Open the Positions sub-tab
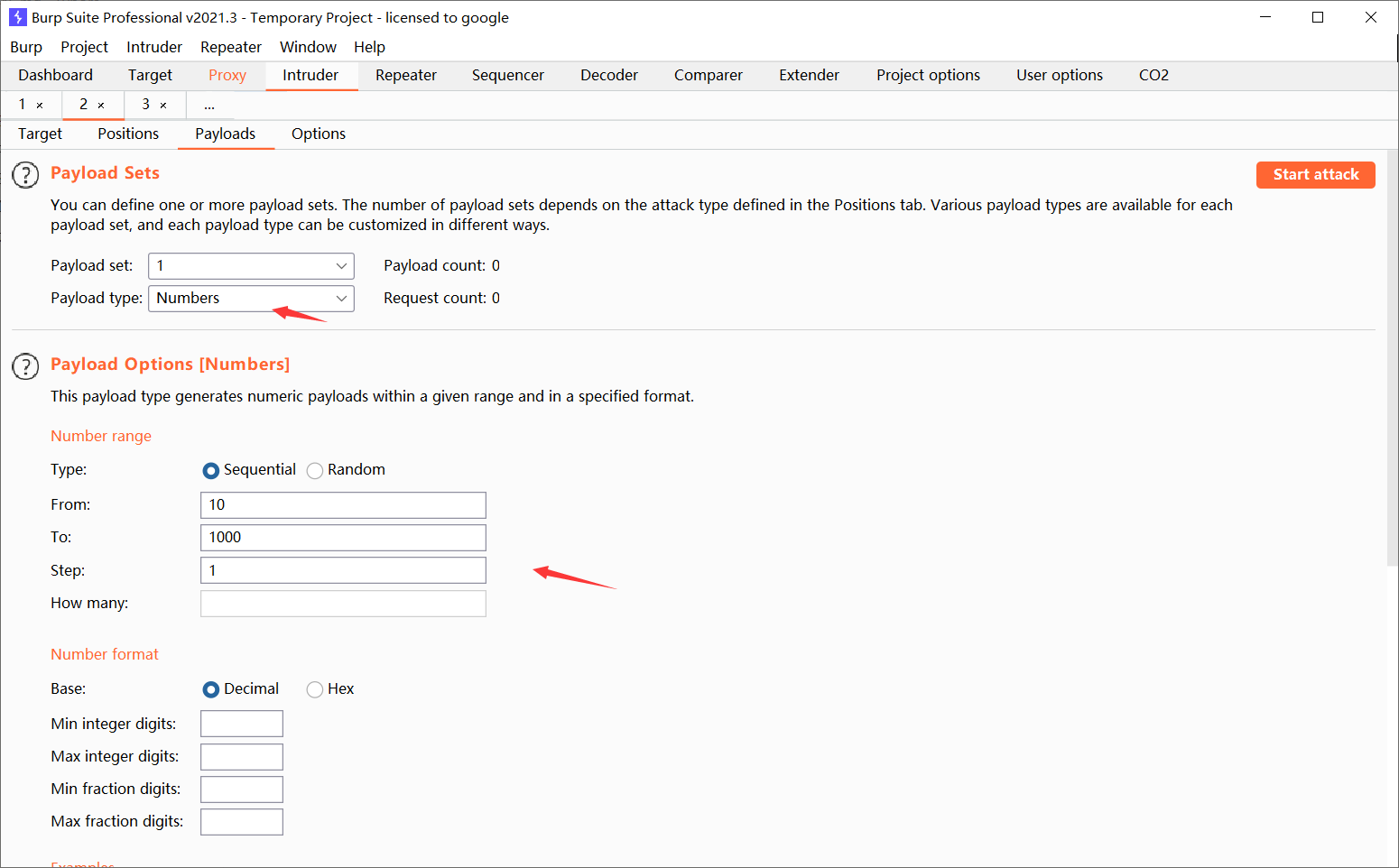The height and width of the screenshot is (868, 1399). (x=128, y=134)
